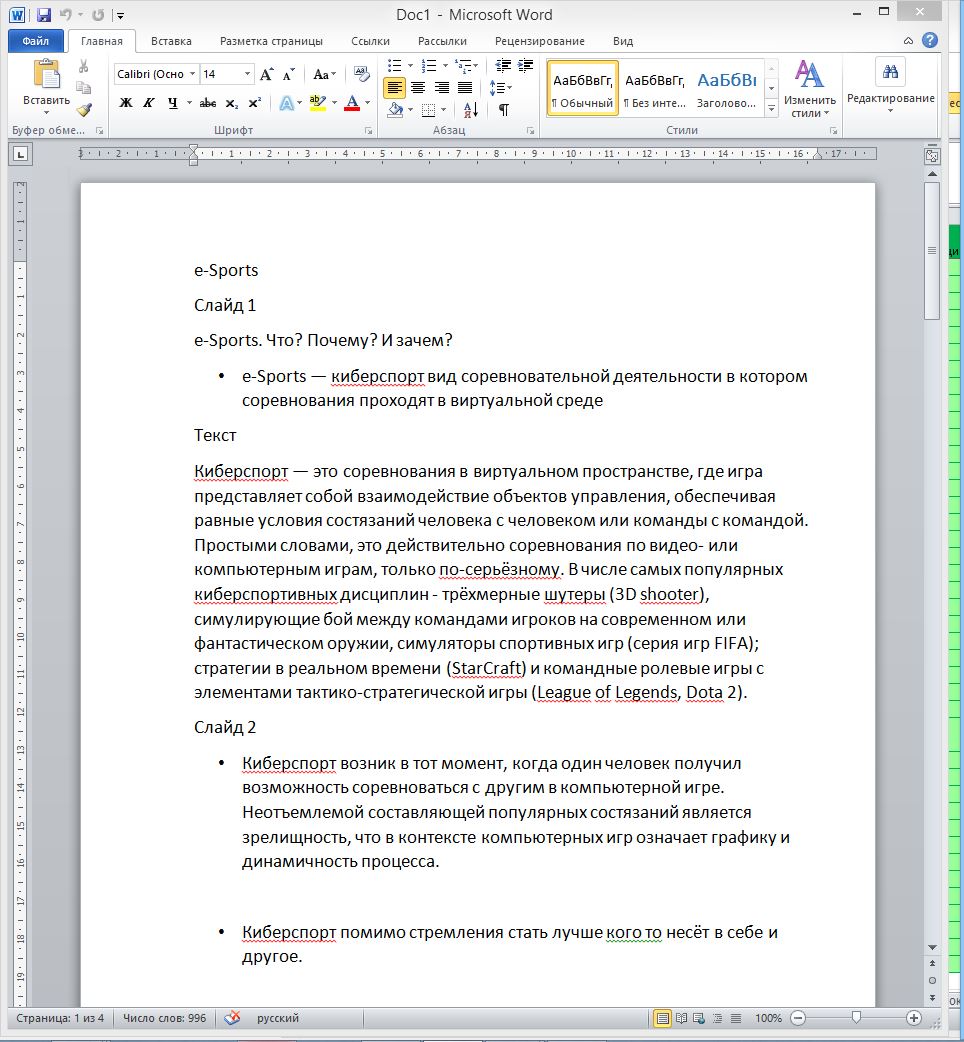Open Change Case Aa dropdown
The height and width of the screenshot is (1042, 964).
[x=324, y=74]
